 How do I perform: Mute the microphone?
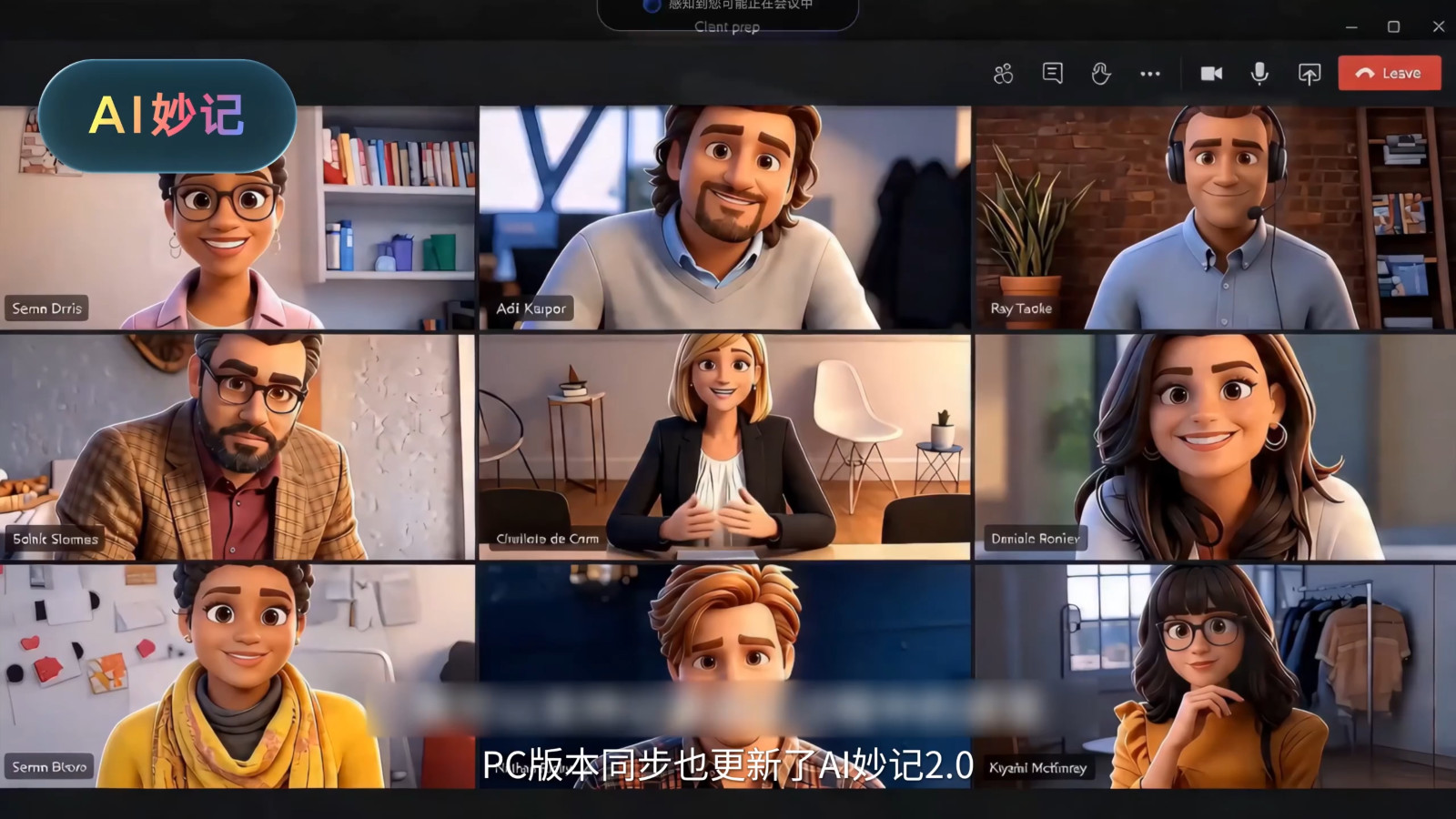1259,74
